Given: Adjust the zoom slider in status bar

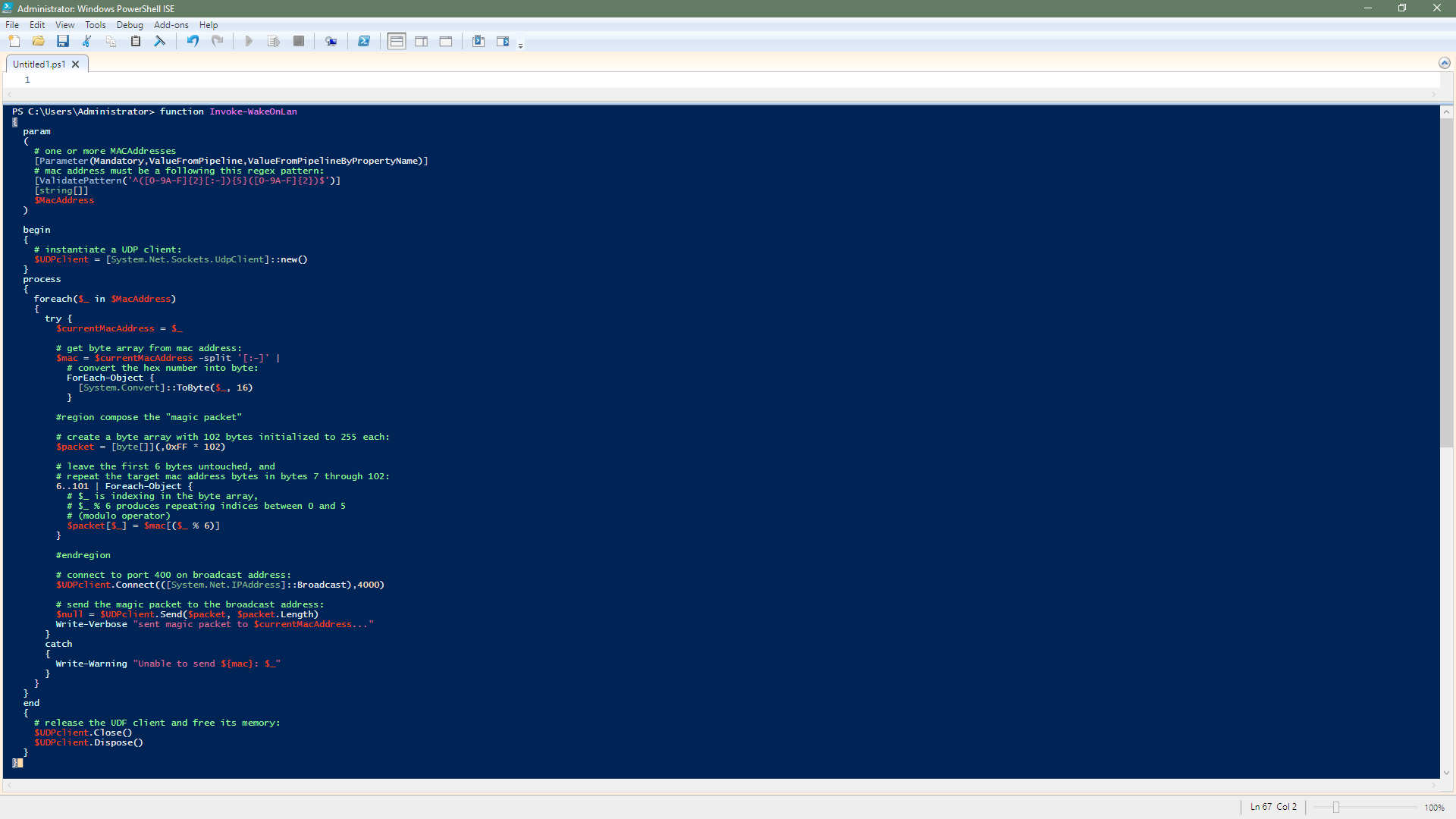Looking at the screenshot, I should pyautogui.click(x=1336, y=807).
